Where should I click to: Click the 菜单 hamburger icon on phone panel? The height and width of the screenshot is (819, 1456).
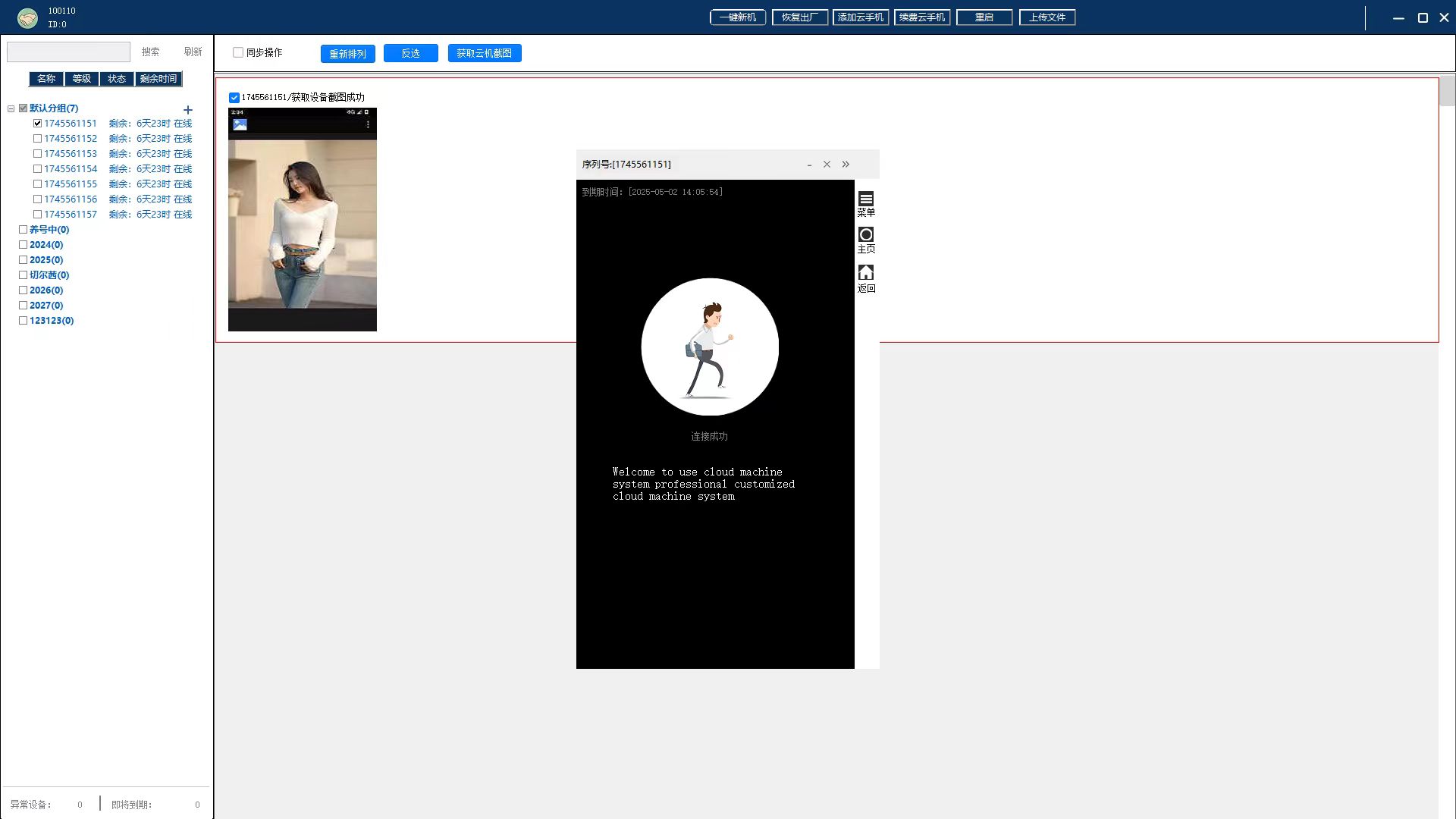pos(865,199)
